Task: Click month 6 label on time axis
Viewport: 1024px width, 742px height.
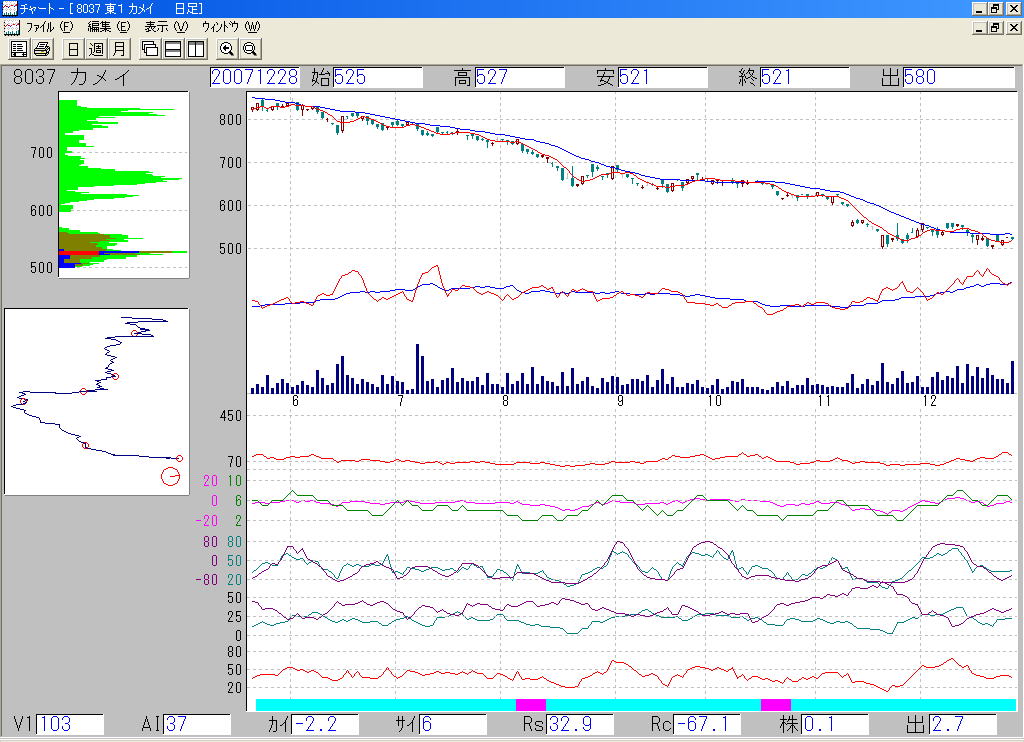Action: point(295,401)
